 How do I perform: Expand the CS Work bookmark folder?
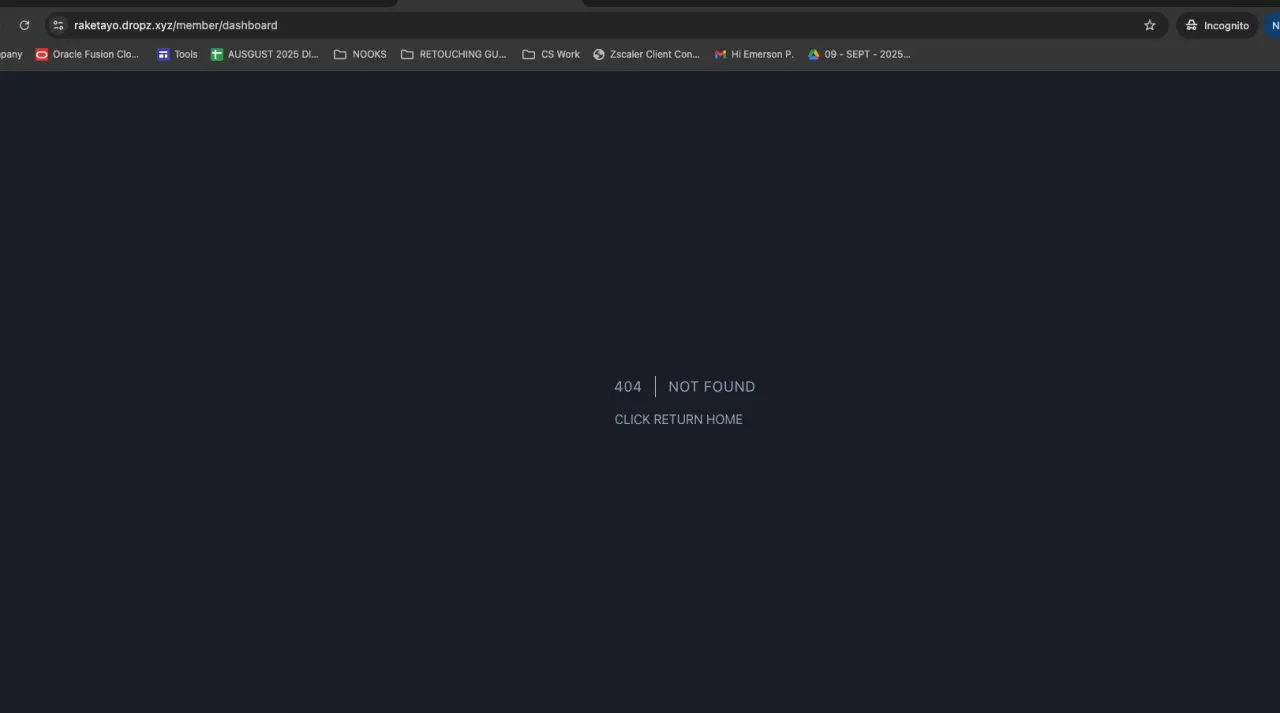[551, 54]
